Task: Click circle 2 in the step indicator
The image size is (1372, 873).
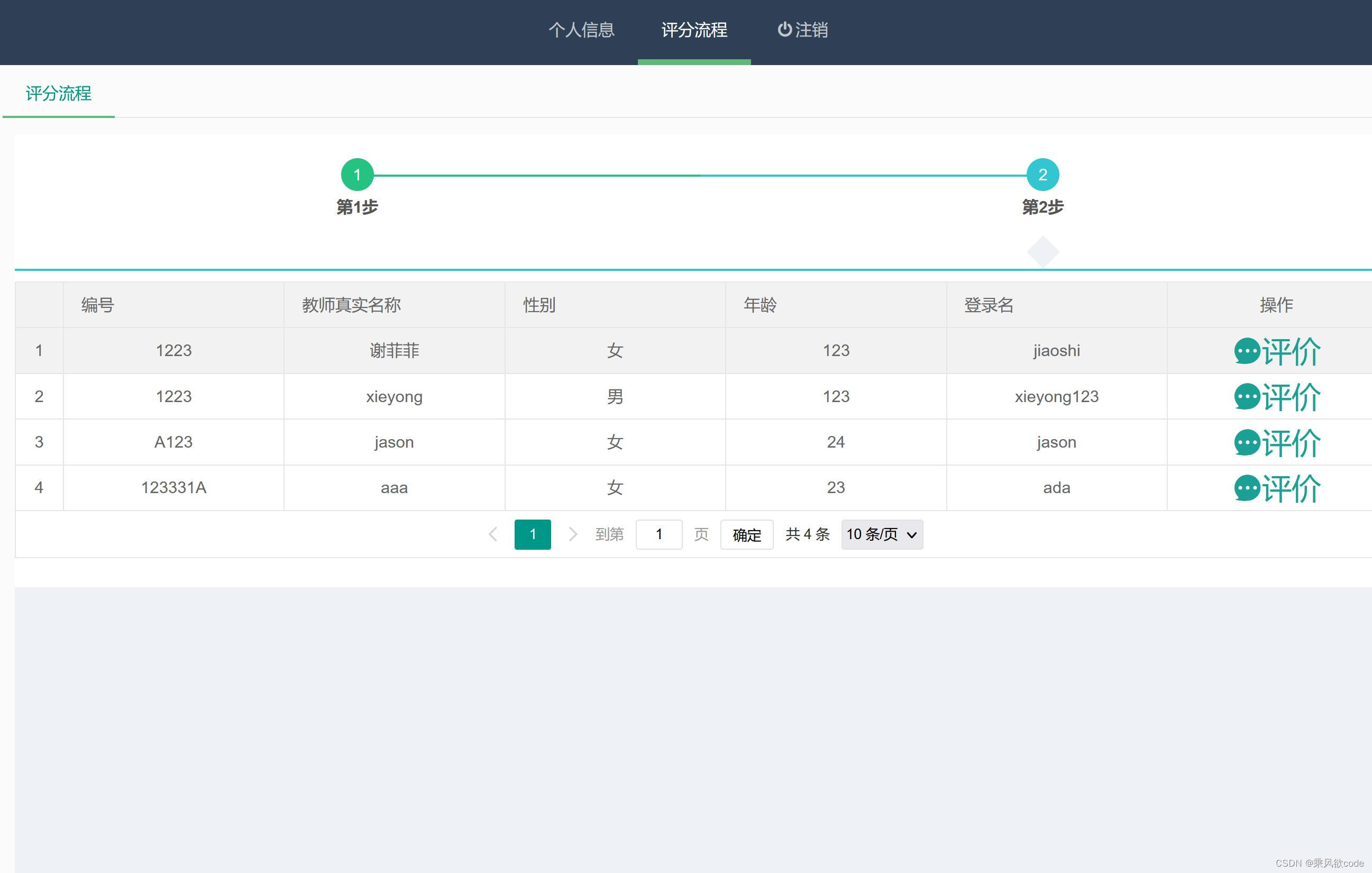Action: coord(1043,175)
